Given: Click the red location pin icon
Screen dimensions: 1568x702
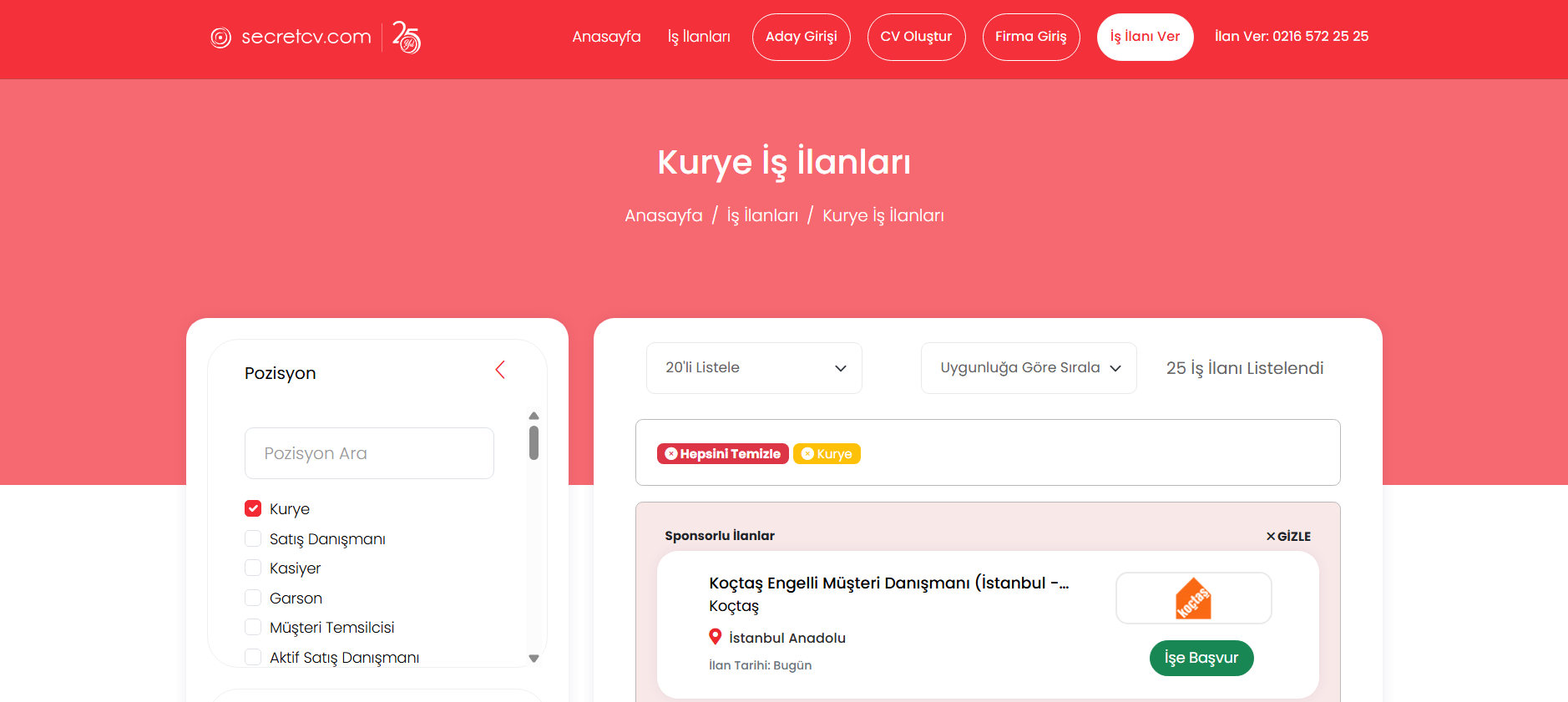Looking at the screenshot, I should tap(715, 637).
